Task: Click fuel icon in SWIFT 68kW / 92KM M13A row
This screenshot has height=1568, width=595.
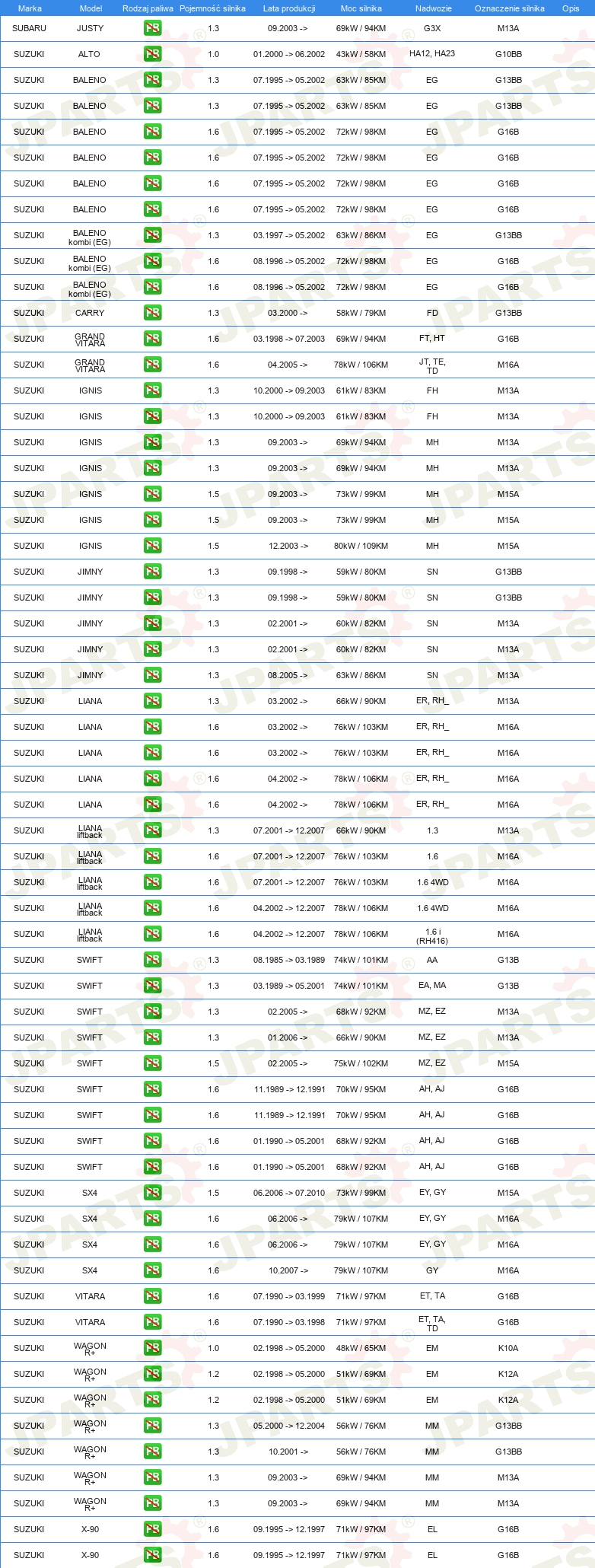Action: pyautogui.click(x=152, y=1012)
